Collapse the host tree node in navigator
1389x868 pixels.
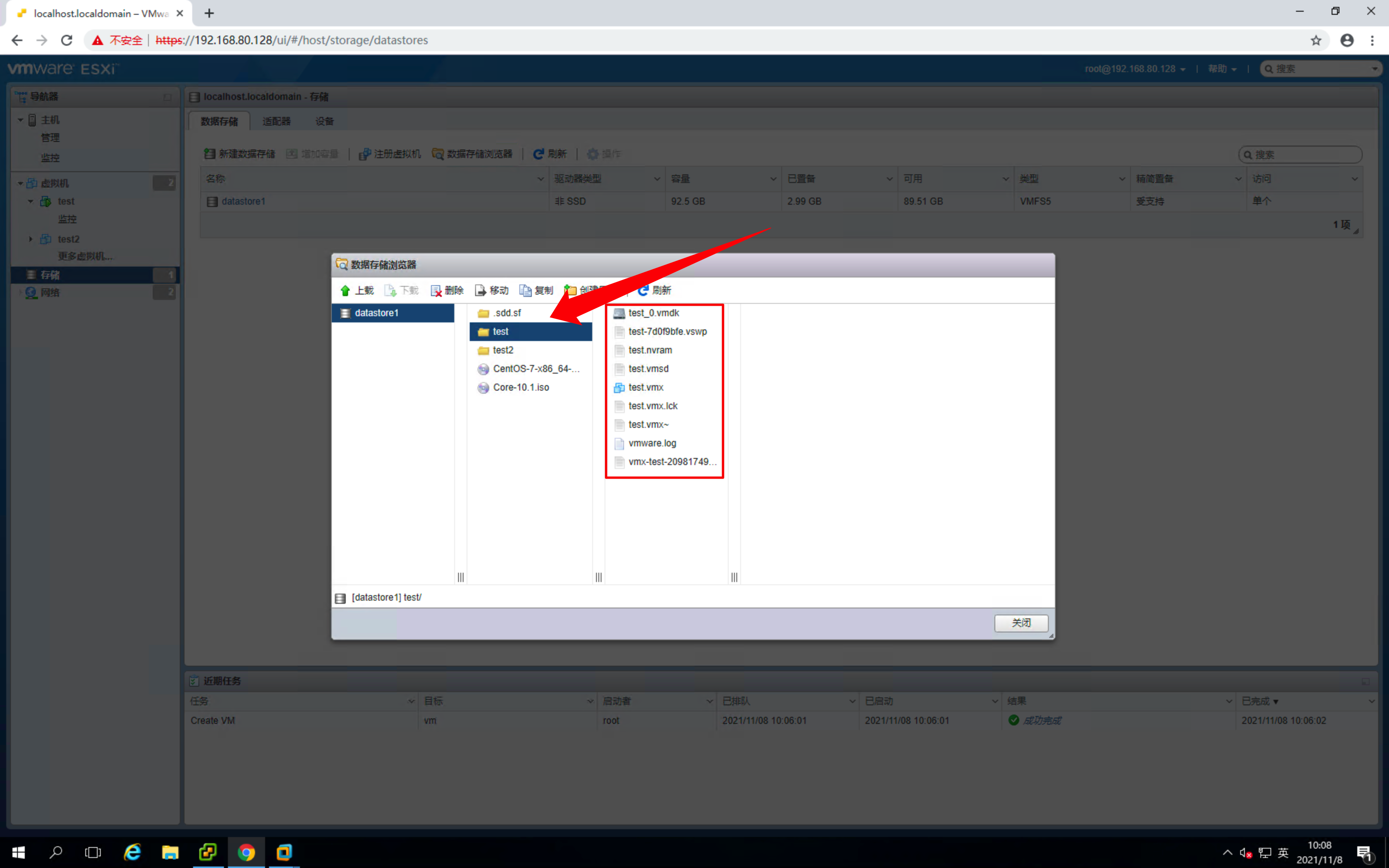(20, 120)
